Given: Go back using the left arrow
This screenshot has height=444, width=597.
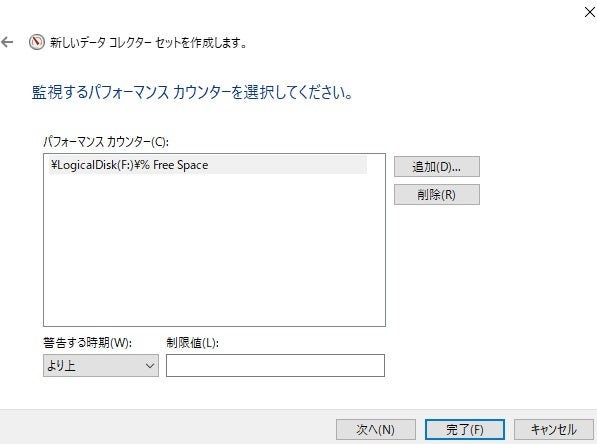Looking at the screenshot, I should pyautogui.click(x=7, y=42).
